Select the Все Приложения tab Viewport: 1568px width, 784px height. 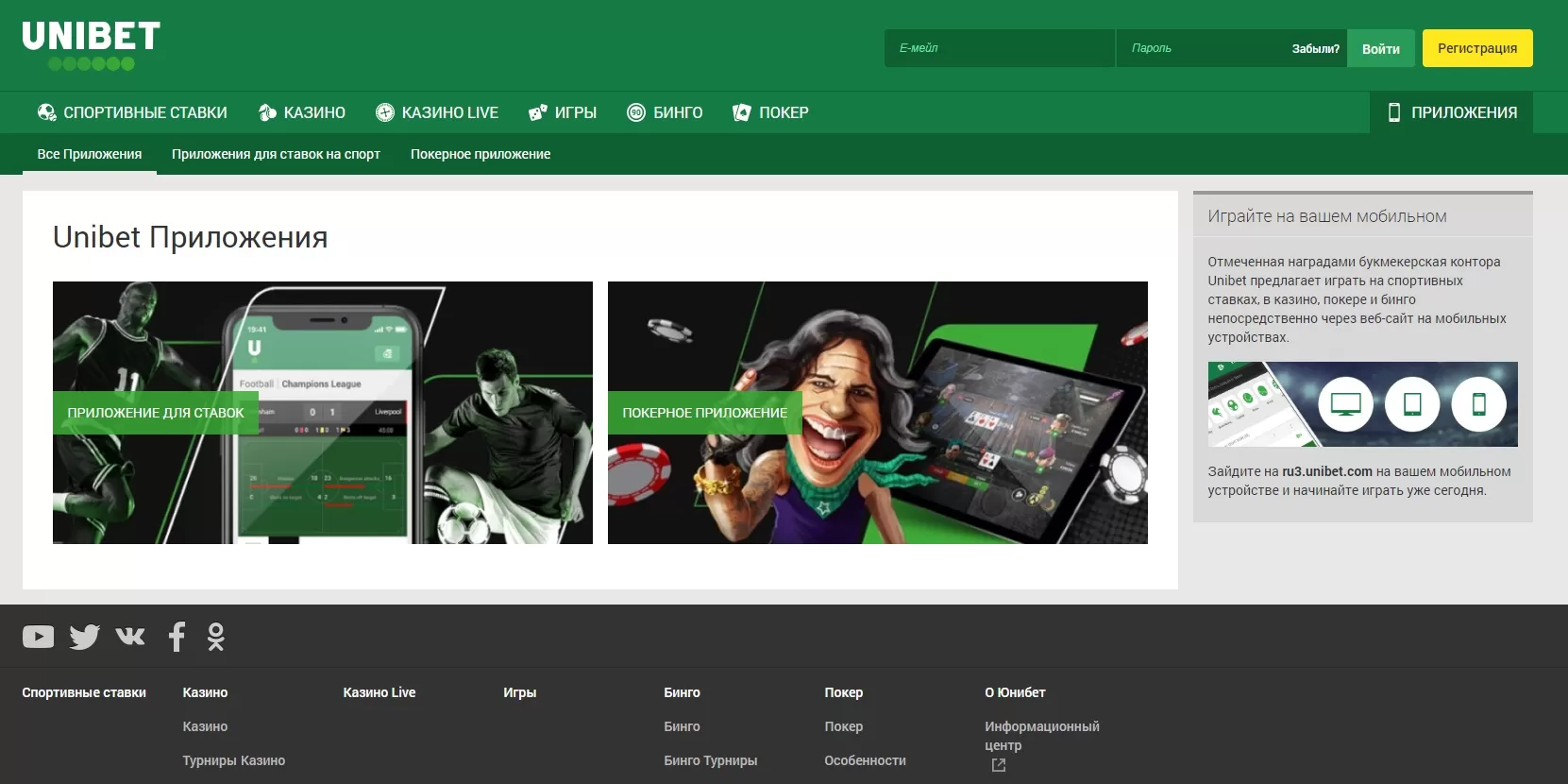tap(90, 154)
